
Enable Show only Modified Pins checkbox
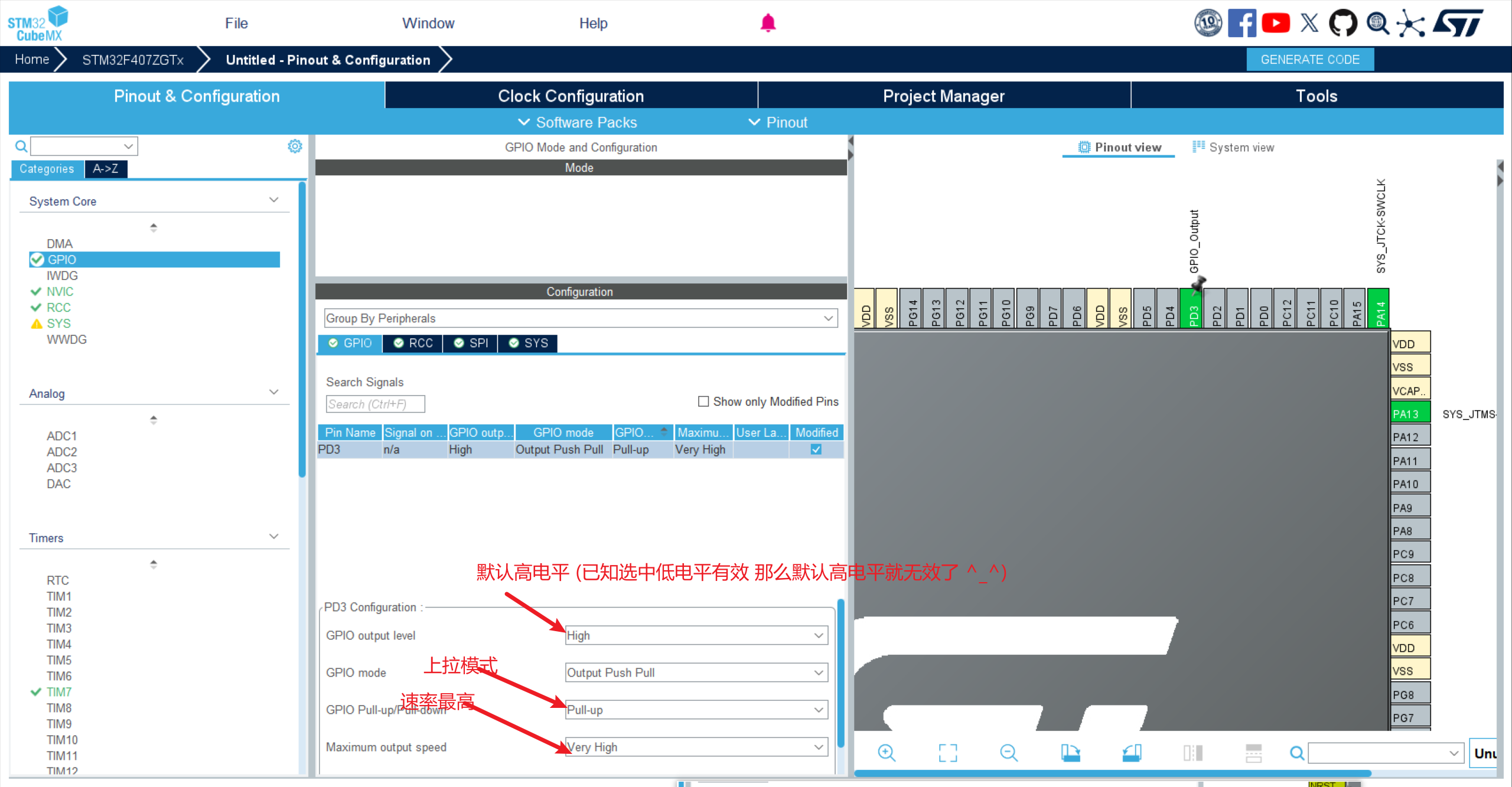[703, 401]
